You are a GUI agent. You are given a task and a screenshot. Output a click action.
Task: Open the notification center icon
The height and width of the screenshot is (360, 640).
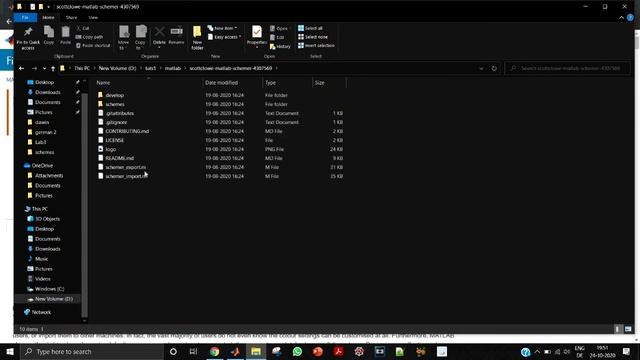click(x=627, y=351)
